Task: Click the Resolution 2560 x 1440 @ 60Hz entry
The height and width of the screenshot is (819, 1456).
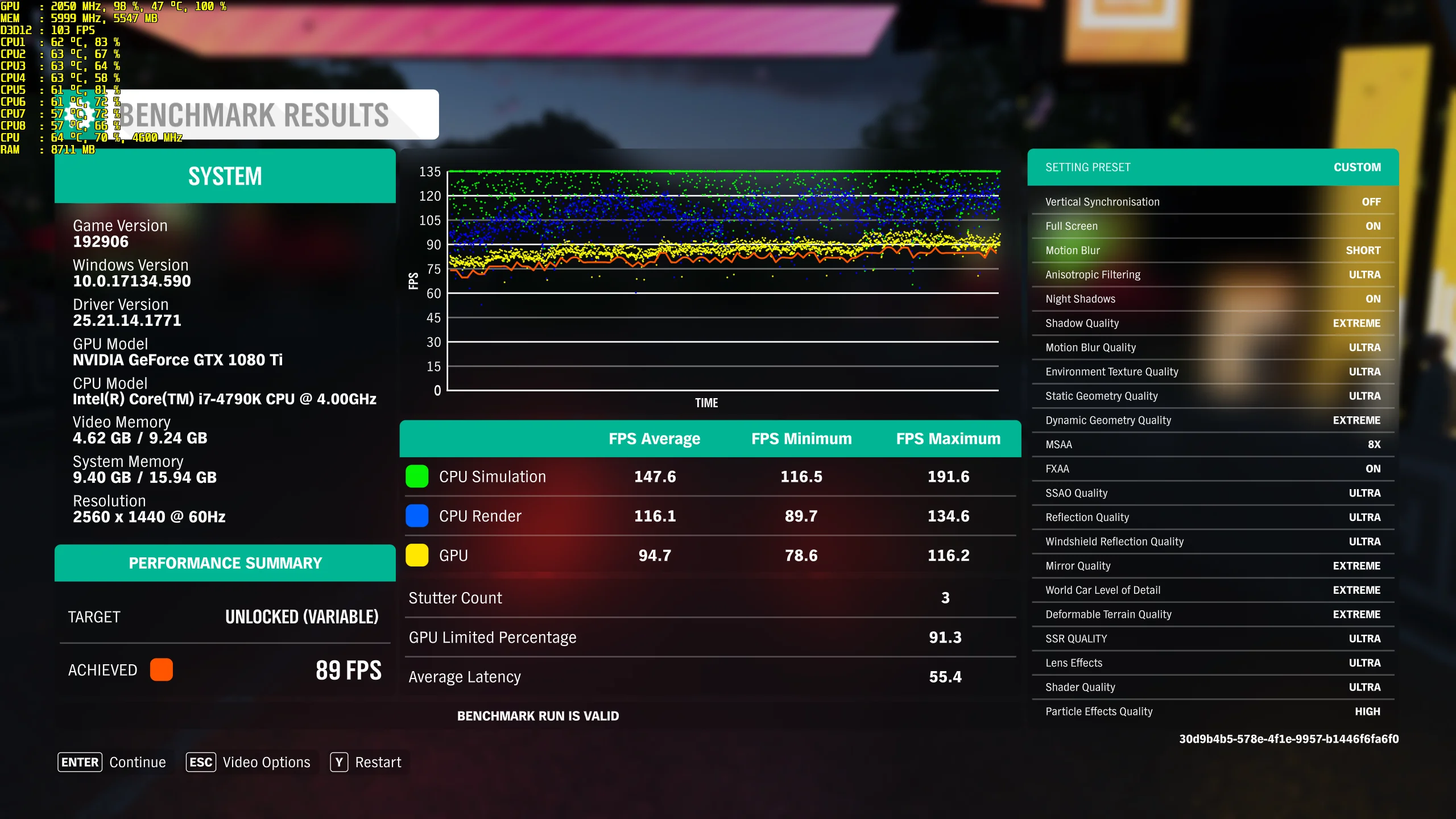Action: point(149,509)
